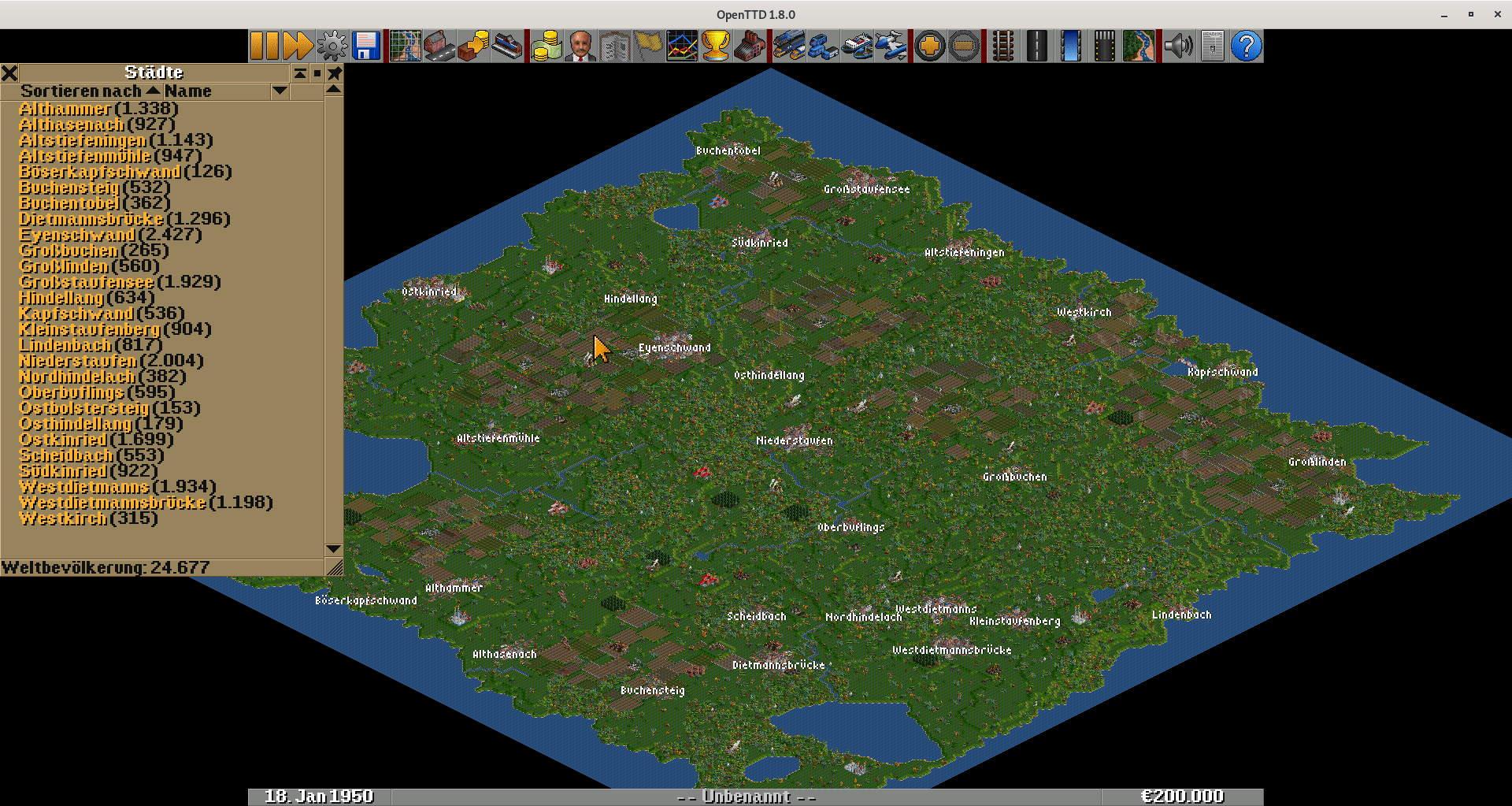Screen dimensions: 1512x806
Task: Shade the Städte window
Action: pos(300,73)
